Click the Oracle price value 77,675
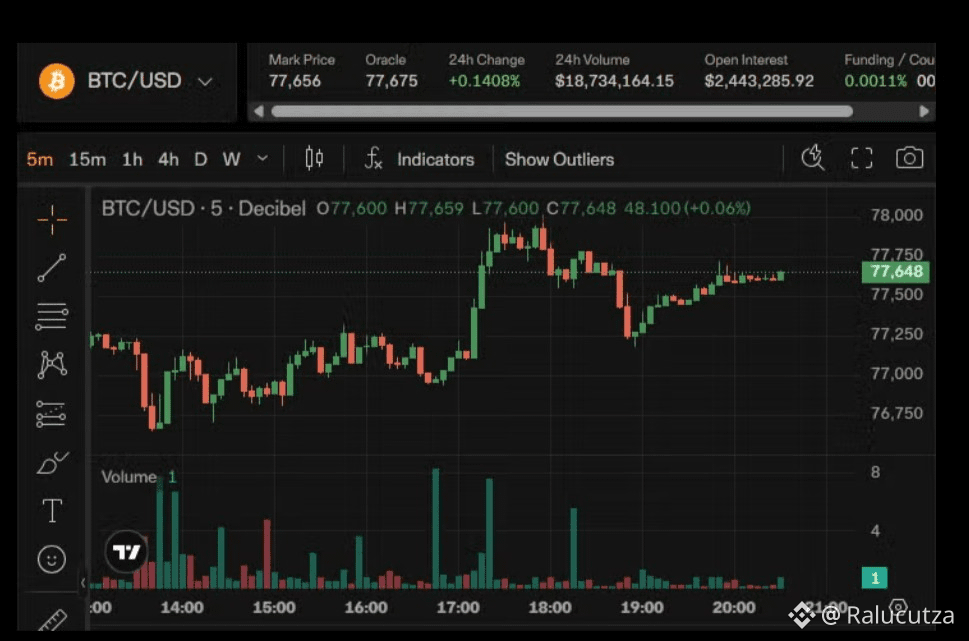969x641 pixels. coord(391,81)
